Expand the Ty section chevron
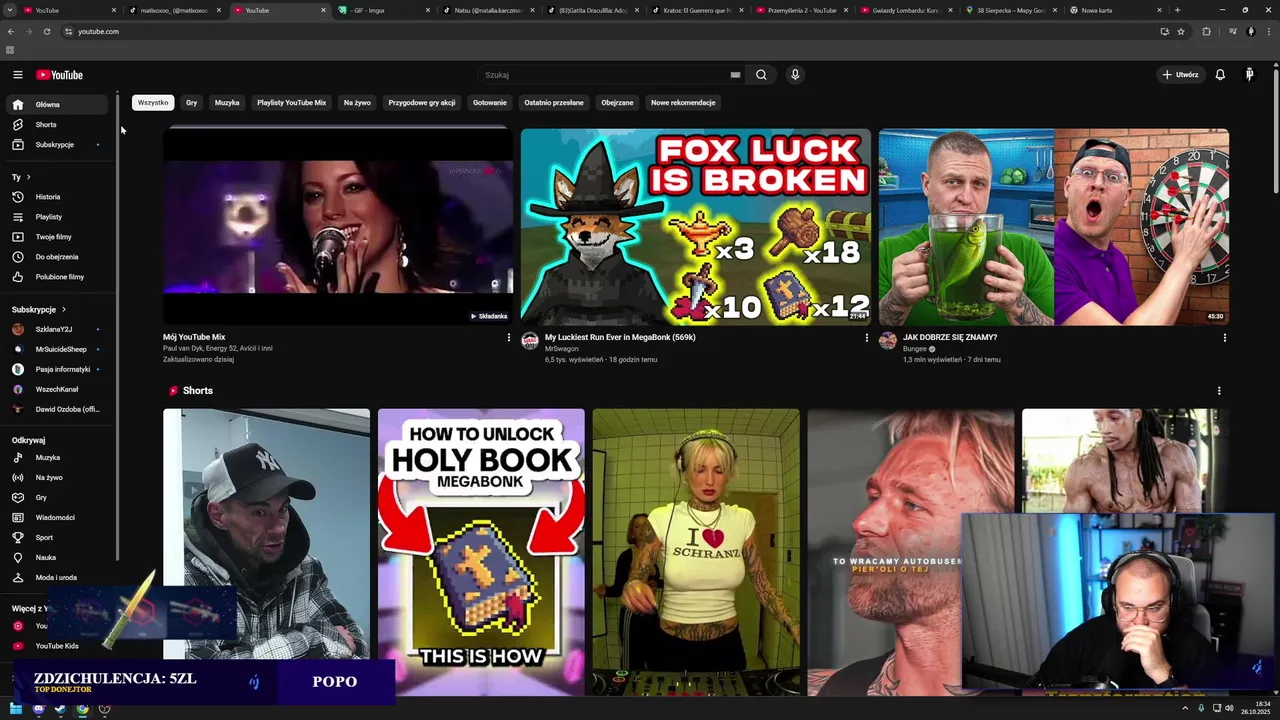This screenshot has height=720, width=1280. [29, 177]
